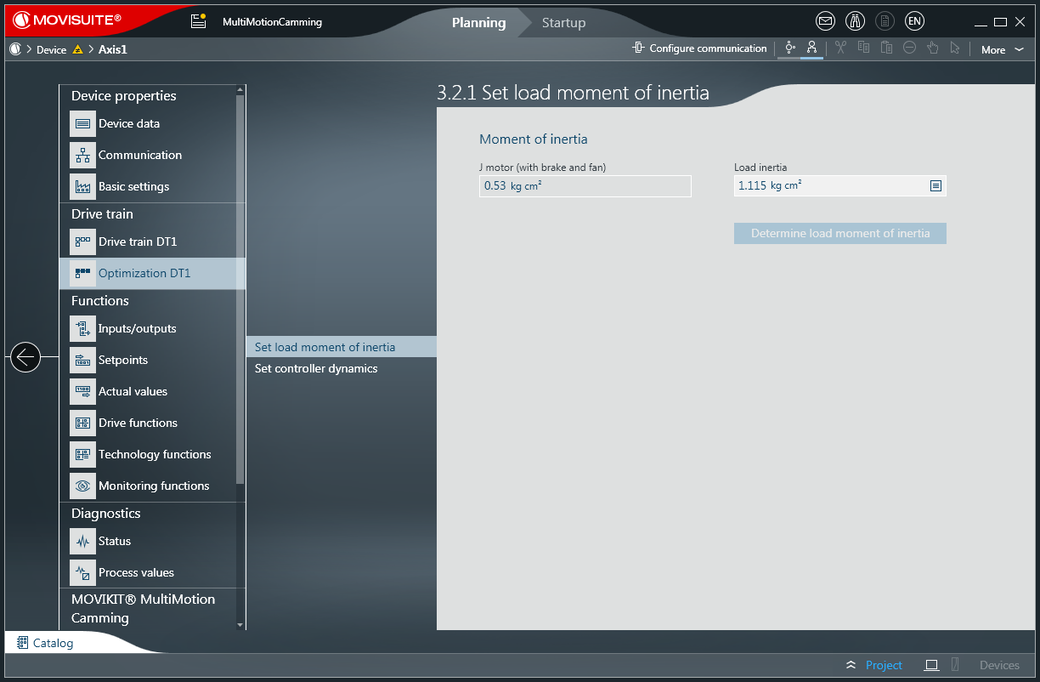Open the Status diagnostics icon
1040x682 pixels.
[x=83, y=541]
